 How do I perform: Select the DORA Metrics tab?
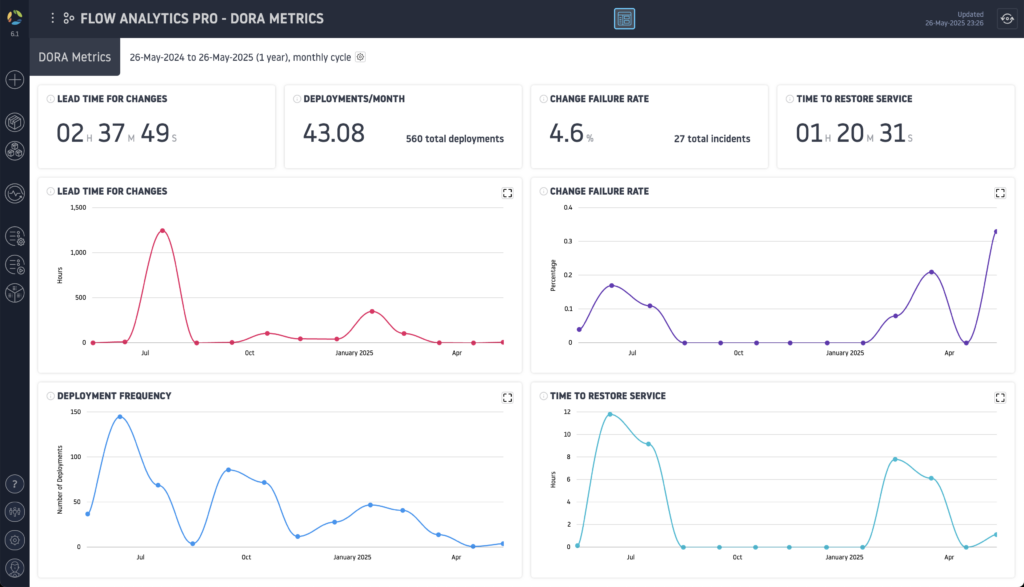(x=75, y=57)
